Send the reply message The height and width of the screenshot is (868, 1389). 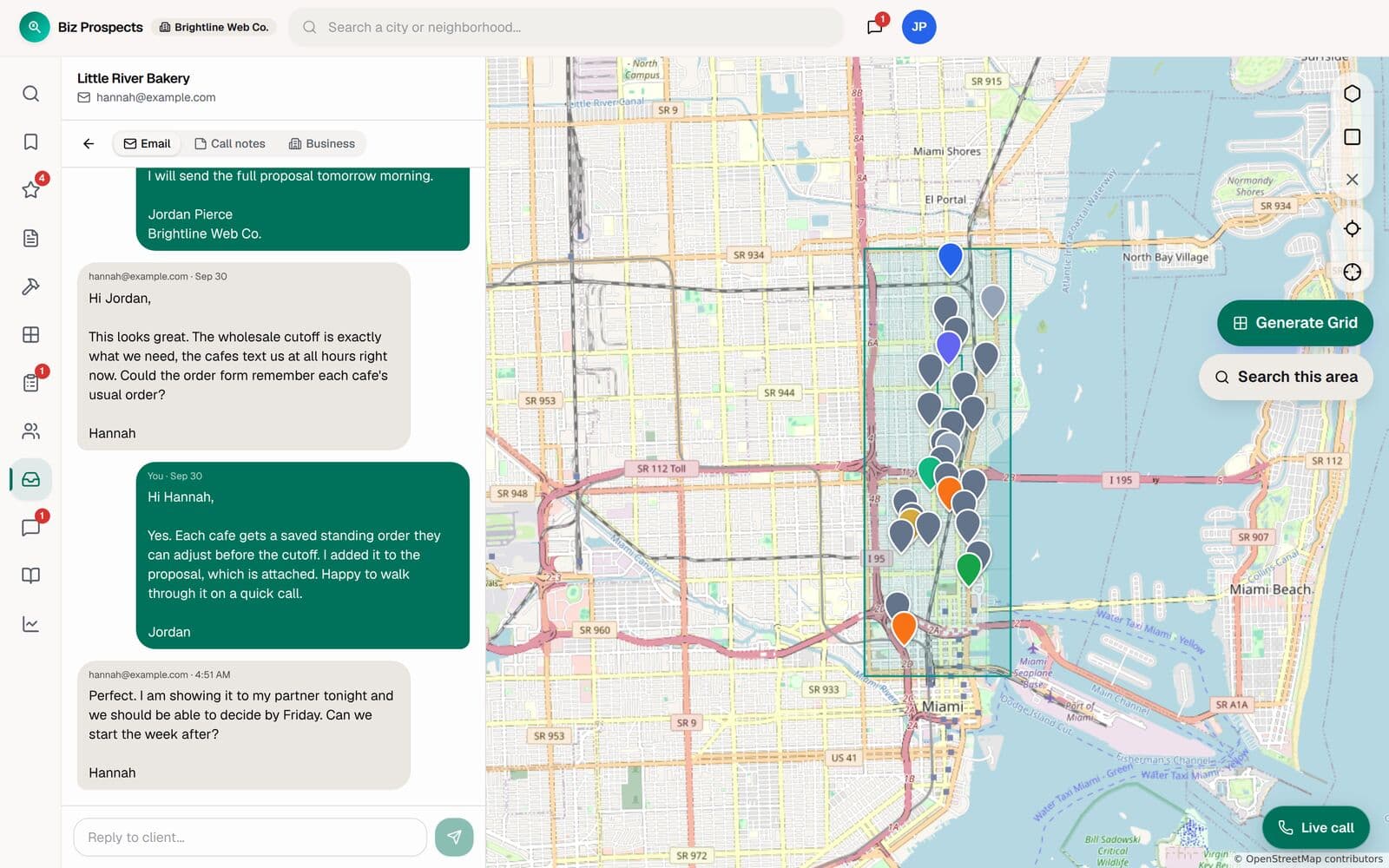[x=454, y=837]
